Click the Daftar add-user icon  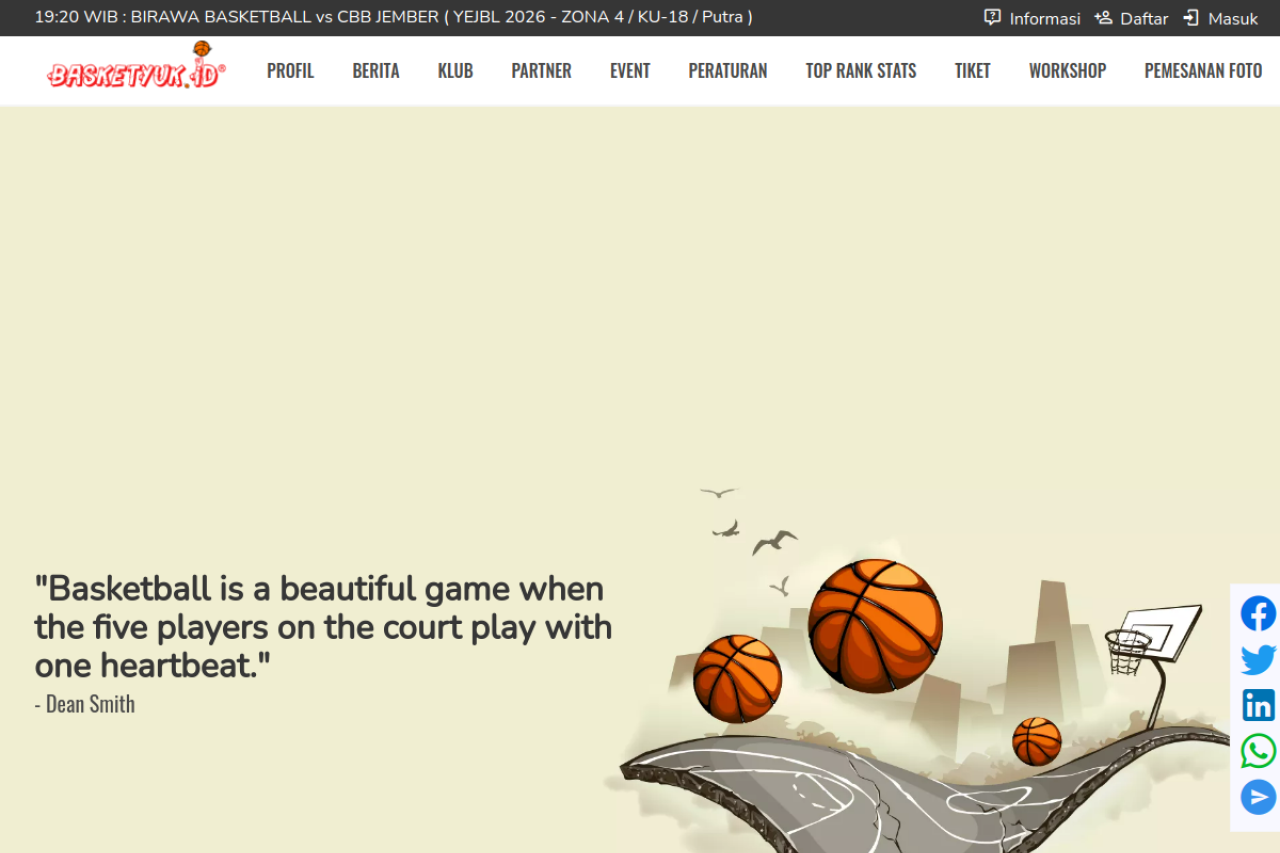(x=1103, y=18)
